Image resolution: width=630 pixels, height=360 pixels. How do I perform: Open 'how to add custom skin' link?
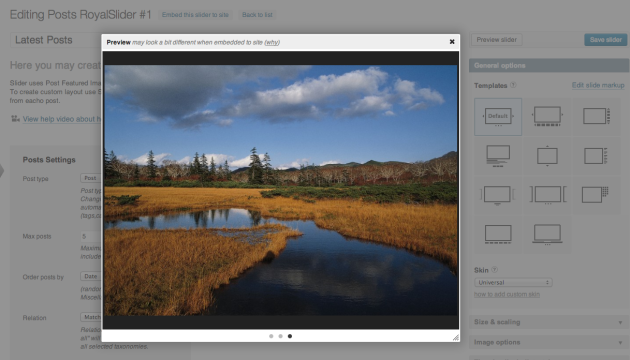point(507,295)
